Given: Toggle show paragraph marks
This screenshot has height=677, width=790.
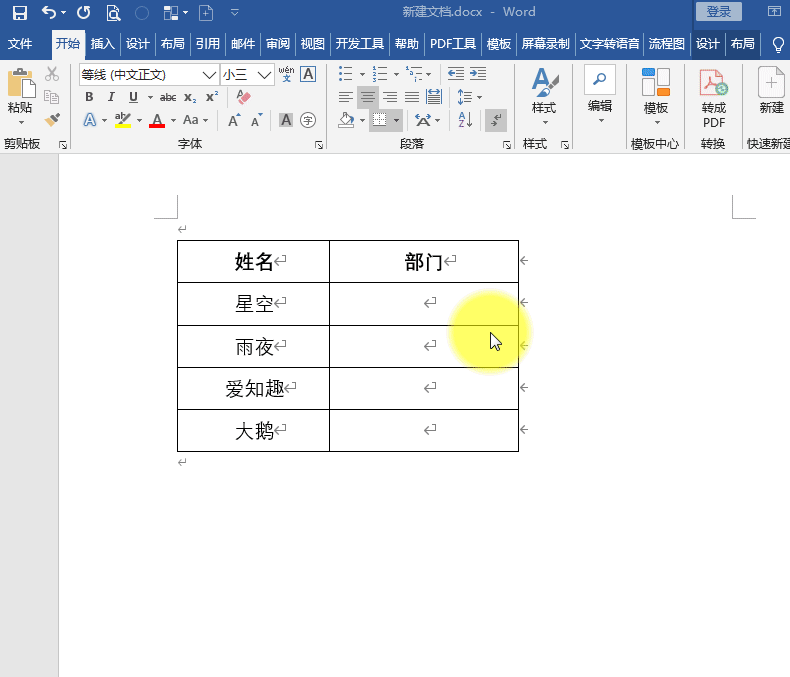Looking at the screenshot, I should pyautogui.click(x=496, y=120).
